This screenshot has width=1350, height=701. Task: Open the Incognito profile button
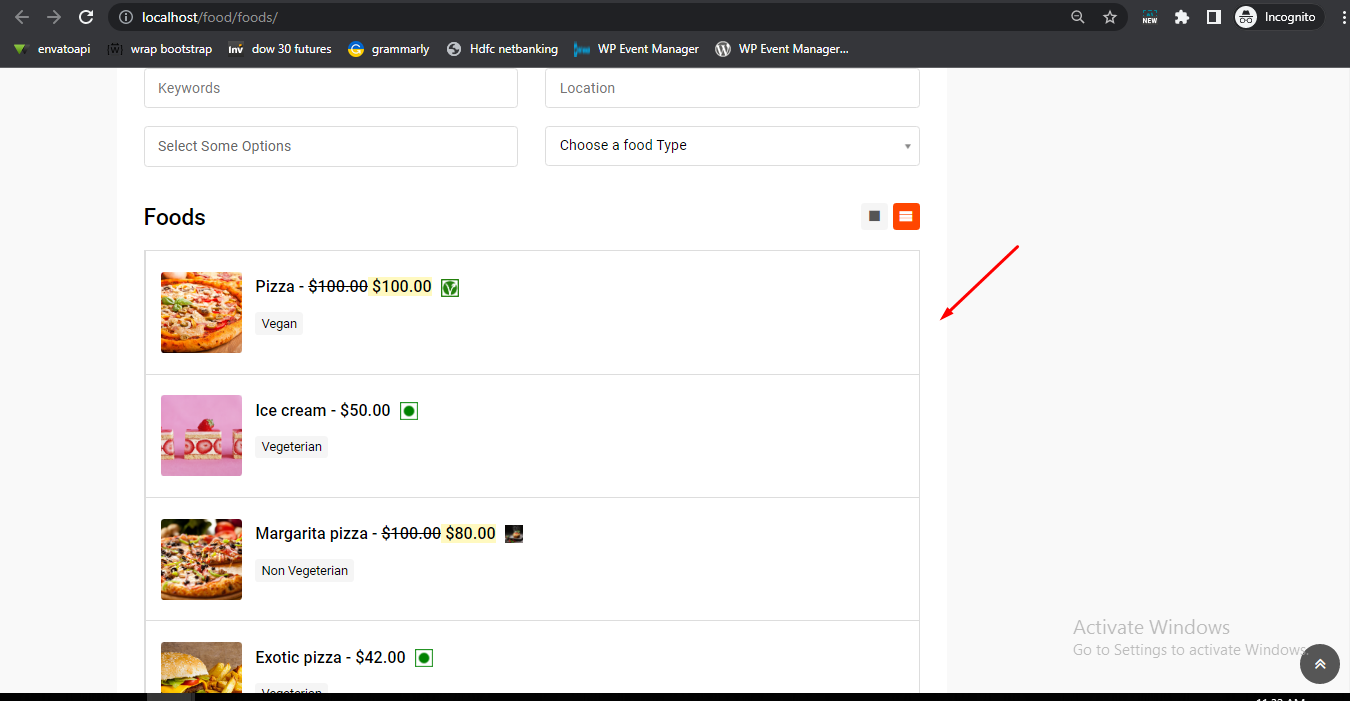pyautogui.click(x=1278, y=17)
